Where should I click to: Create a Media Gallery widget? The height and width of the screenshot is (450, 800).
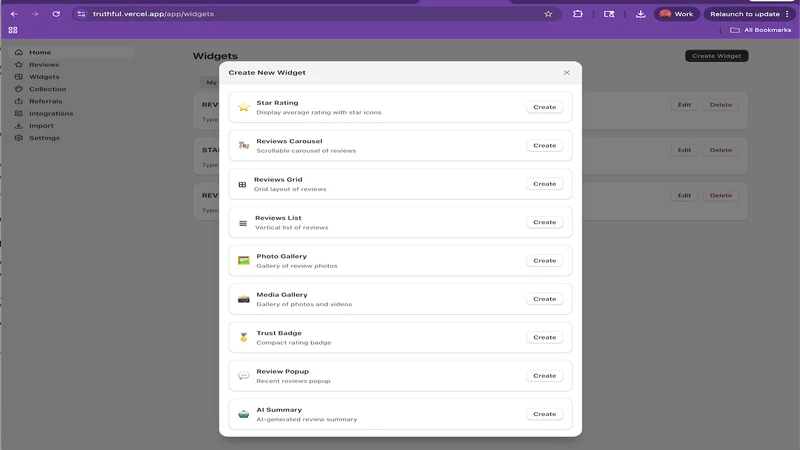[x=544, y=299]
